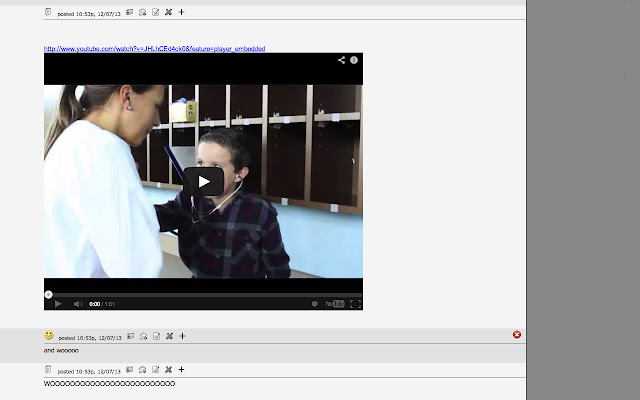Start the video with the large center play button
The height and width of the screenshot is (400, 640).
204,182
